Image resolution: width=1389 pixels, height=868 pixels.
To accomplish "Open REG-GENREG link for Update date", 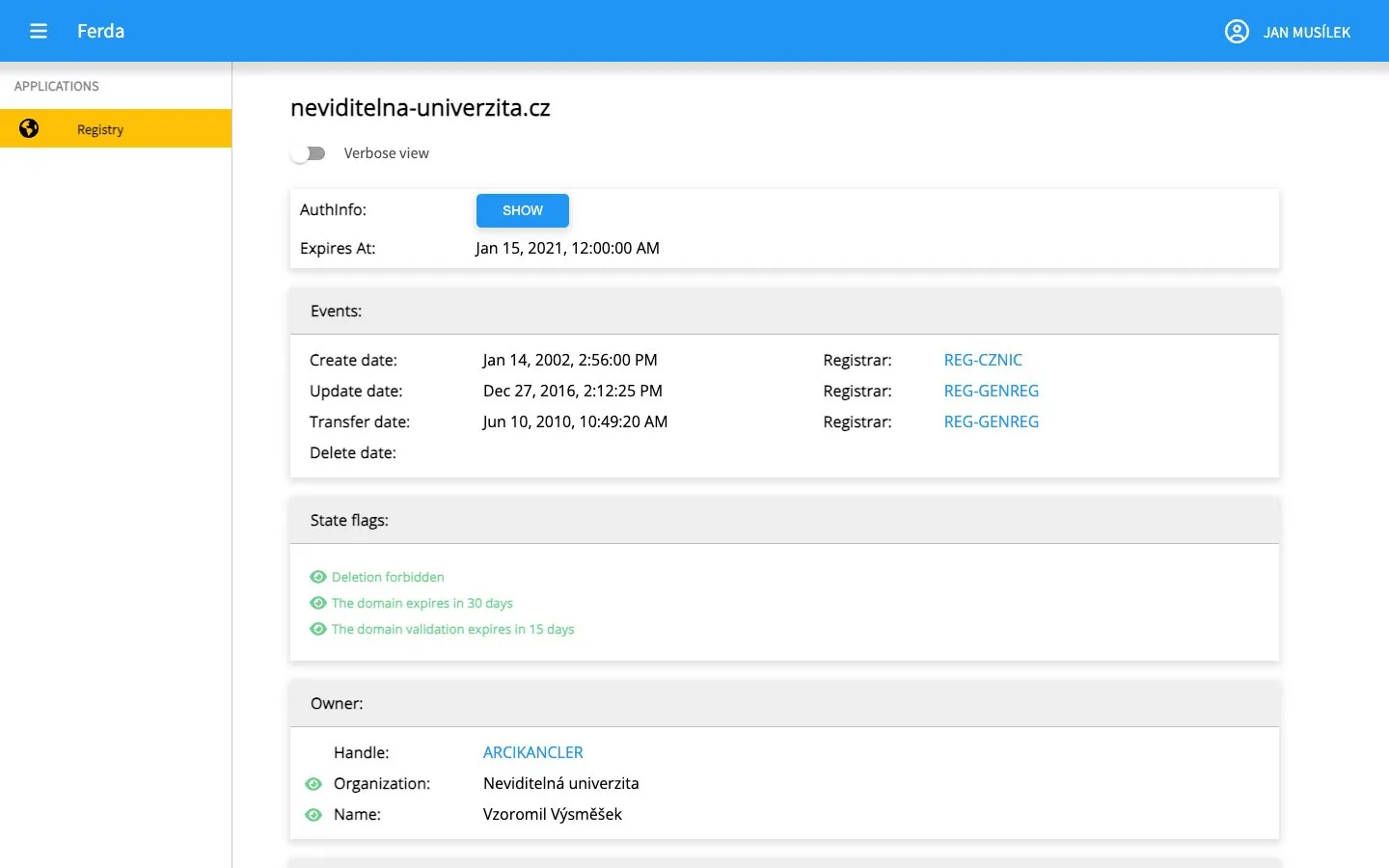I will coord(992,391).
